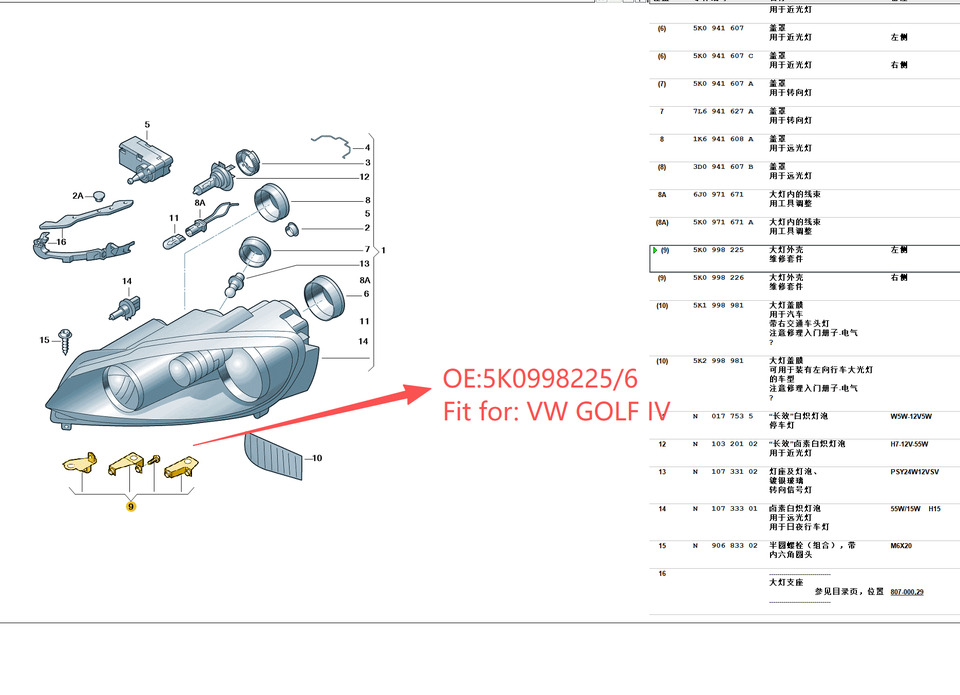This screenshot has height=695, width=960.
Task: Click the PSY24W12VSV bulb specification
Action: 915,471
